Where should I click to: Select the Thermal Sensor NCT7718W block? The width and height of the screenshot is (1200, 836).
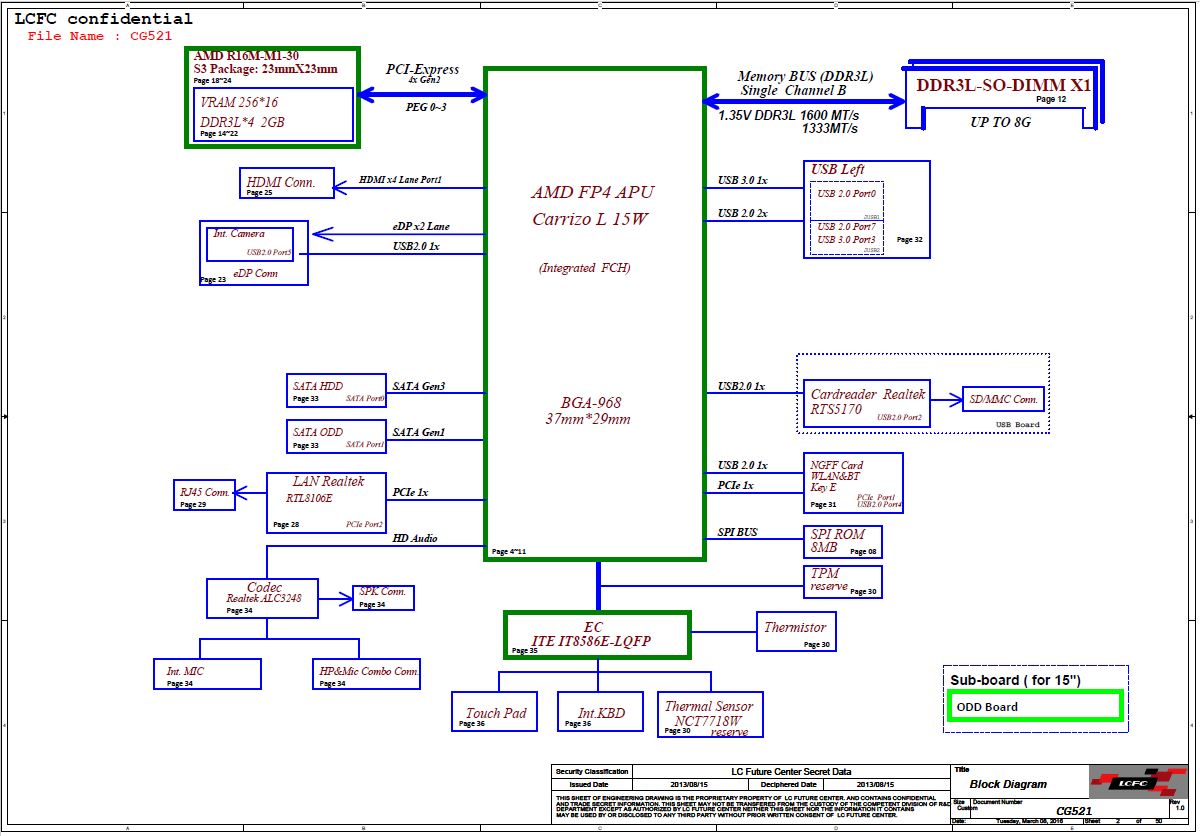pos(710,714)
